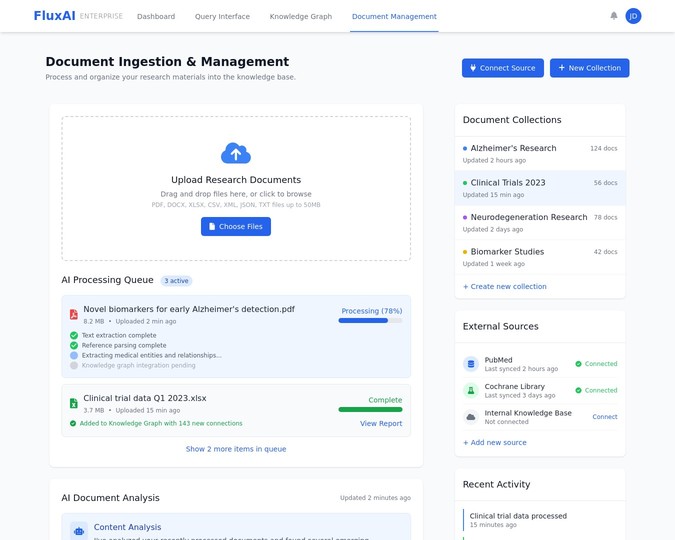Click the Complete status label

(x=385, y=400)
